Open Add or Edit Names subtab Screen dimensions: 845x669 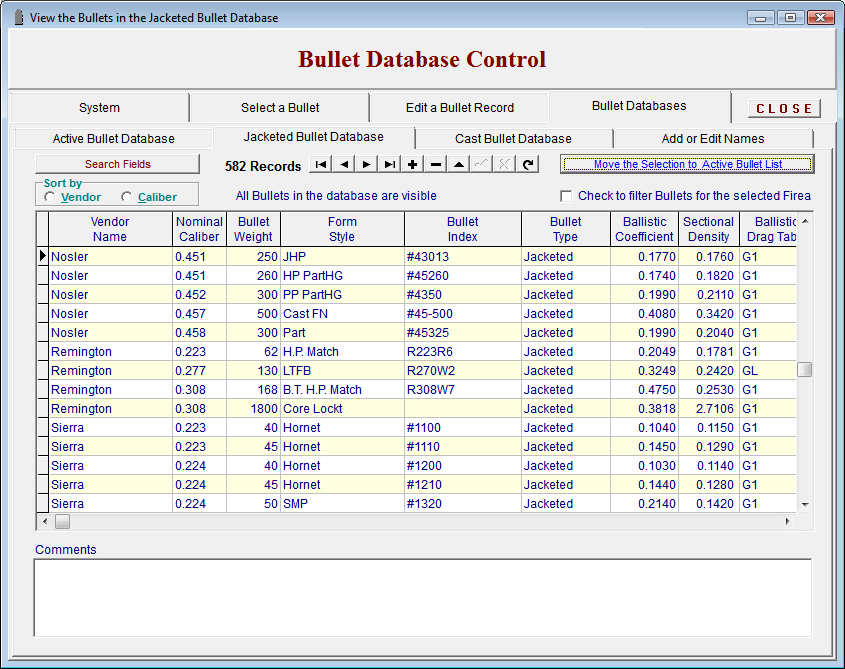pyautogui.click(x=713, y=139)
